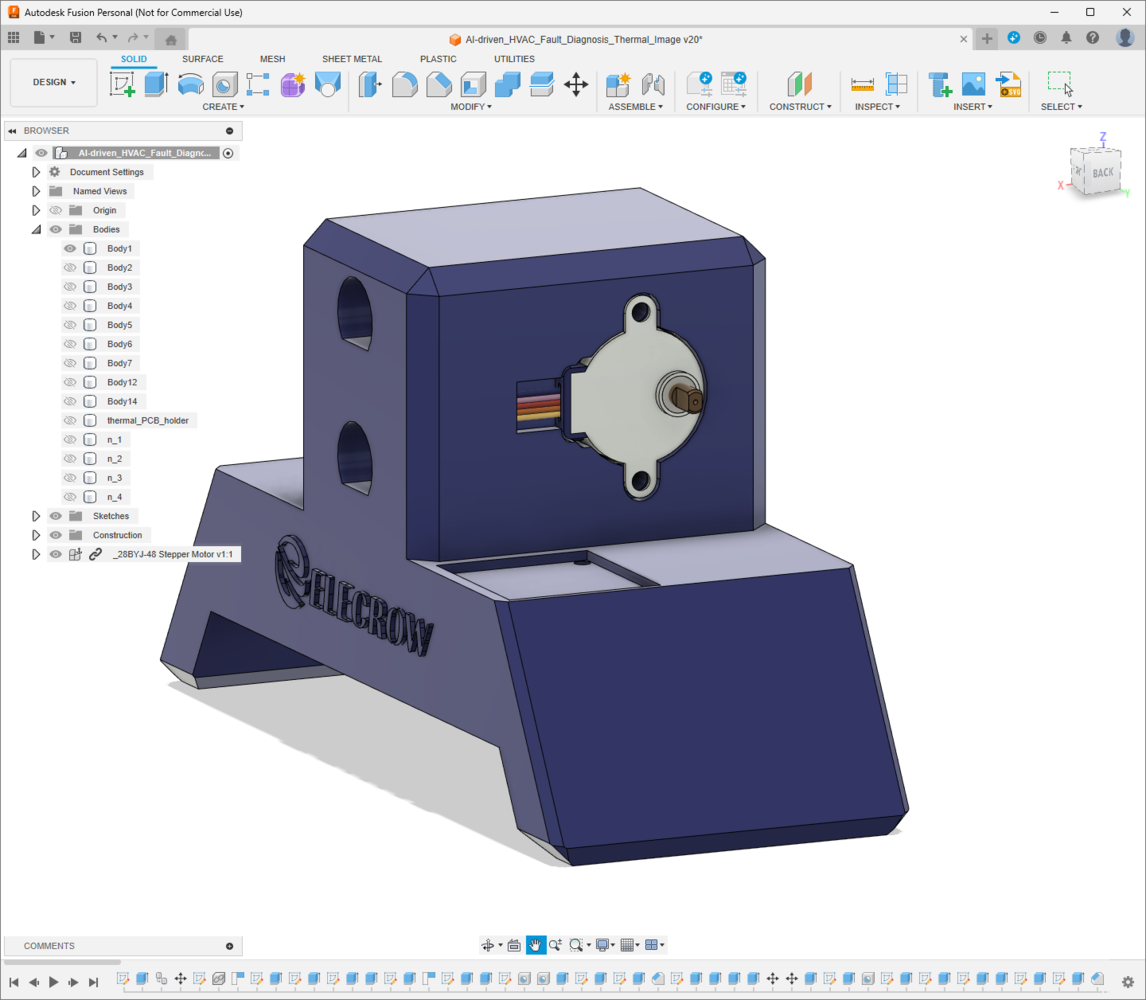The width and height of the screenshot is (1146, 1000).
Task: Choose the Fillet tool icon
Action: point(404,84)
